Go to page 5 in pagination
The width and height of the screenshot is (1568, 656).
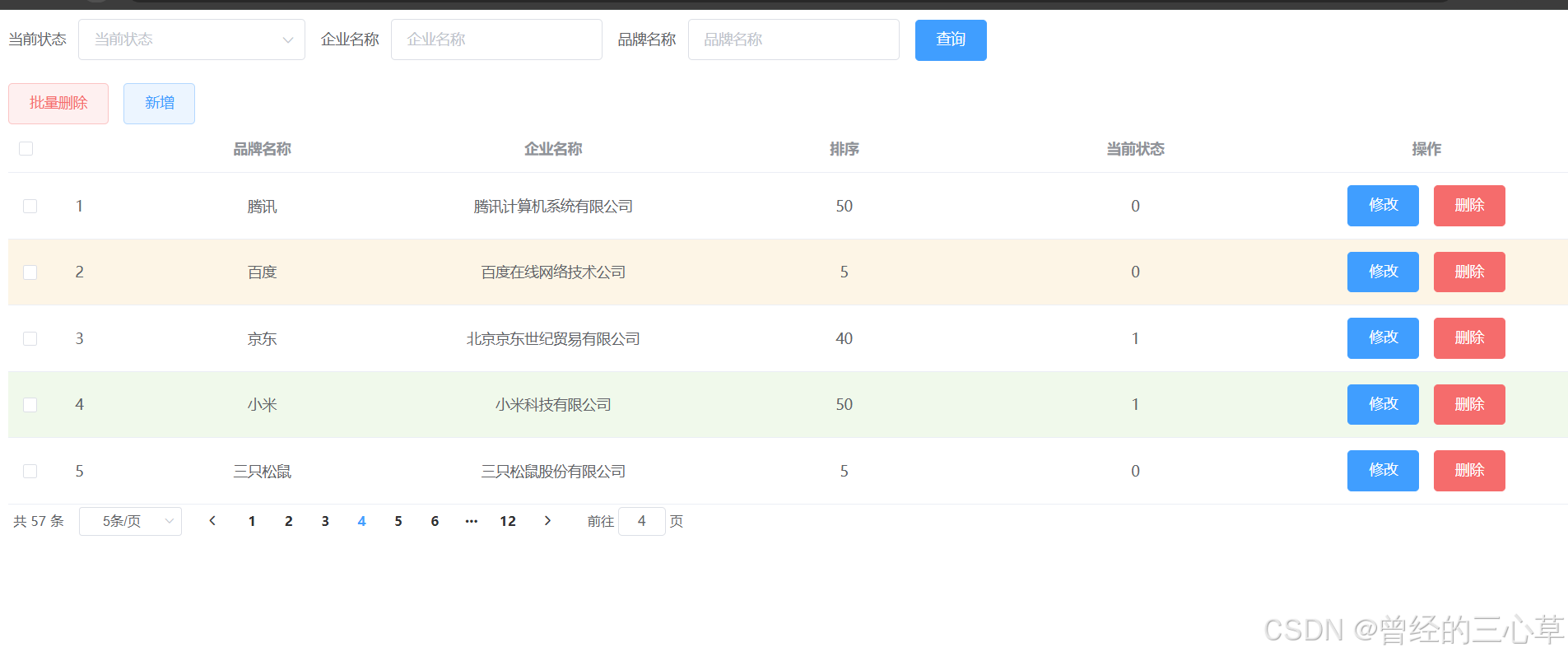(x=398, y=521)
